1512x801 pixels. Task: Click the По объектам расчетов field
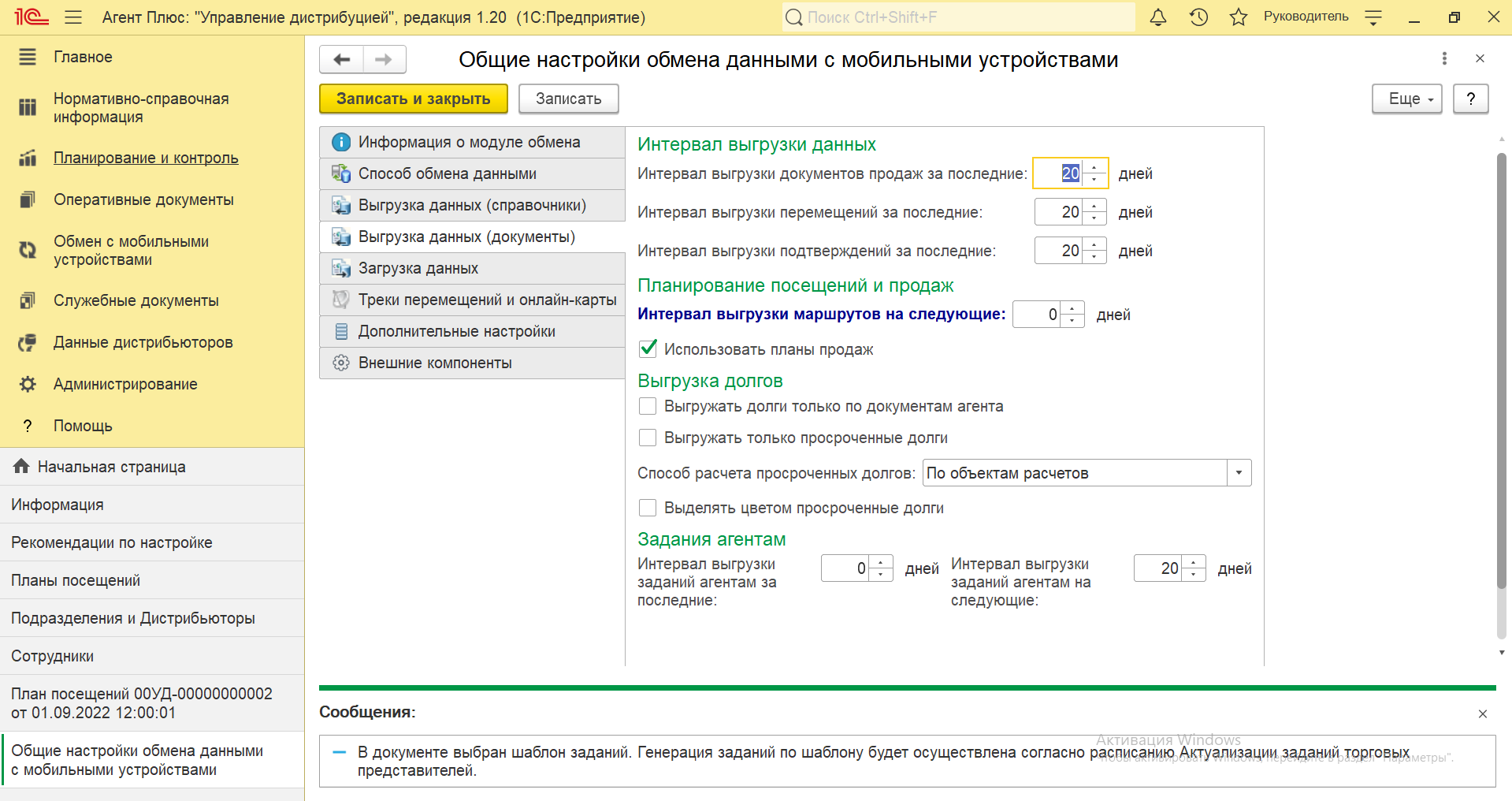click(1075, 473)
